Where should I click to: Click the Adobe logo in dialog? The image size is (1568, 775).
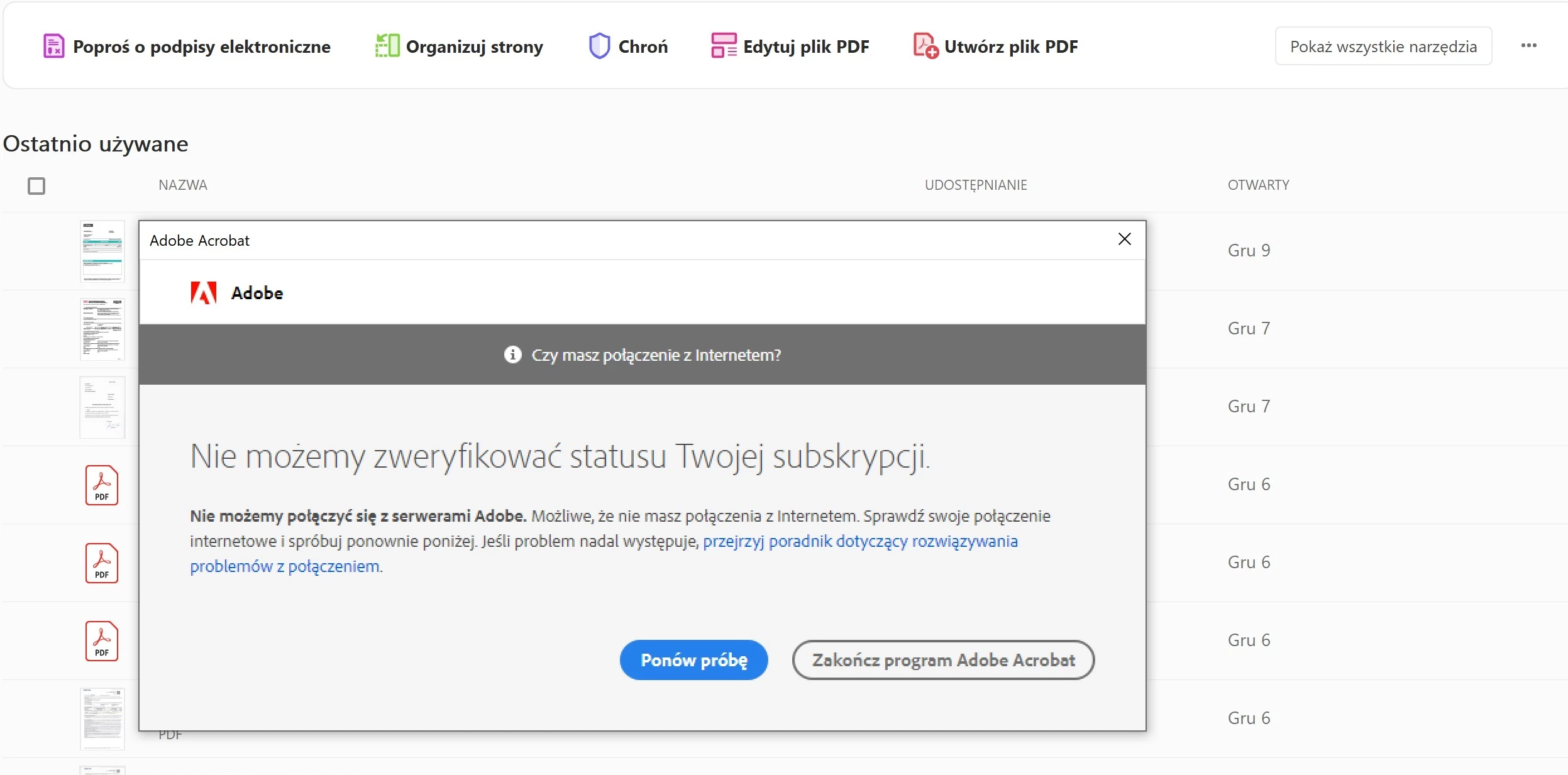(204, 293)
